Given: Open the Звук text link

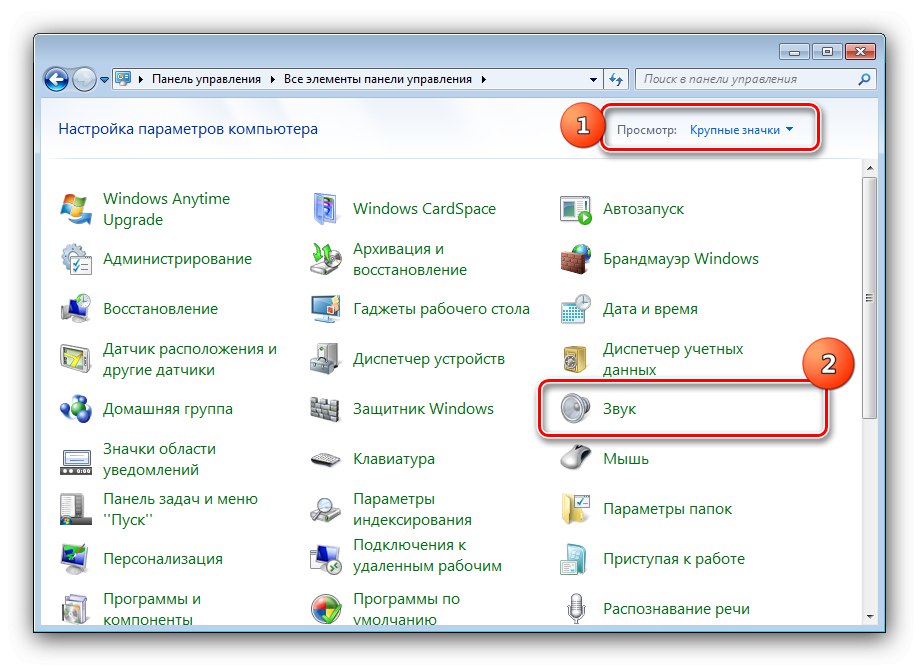Looking at the screenshot, I should 620,409.
